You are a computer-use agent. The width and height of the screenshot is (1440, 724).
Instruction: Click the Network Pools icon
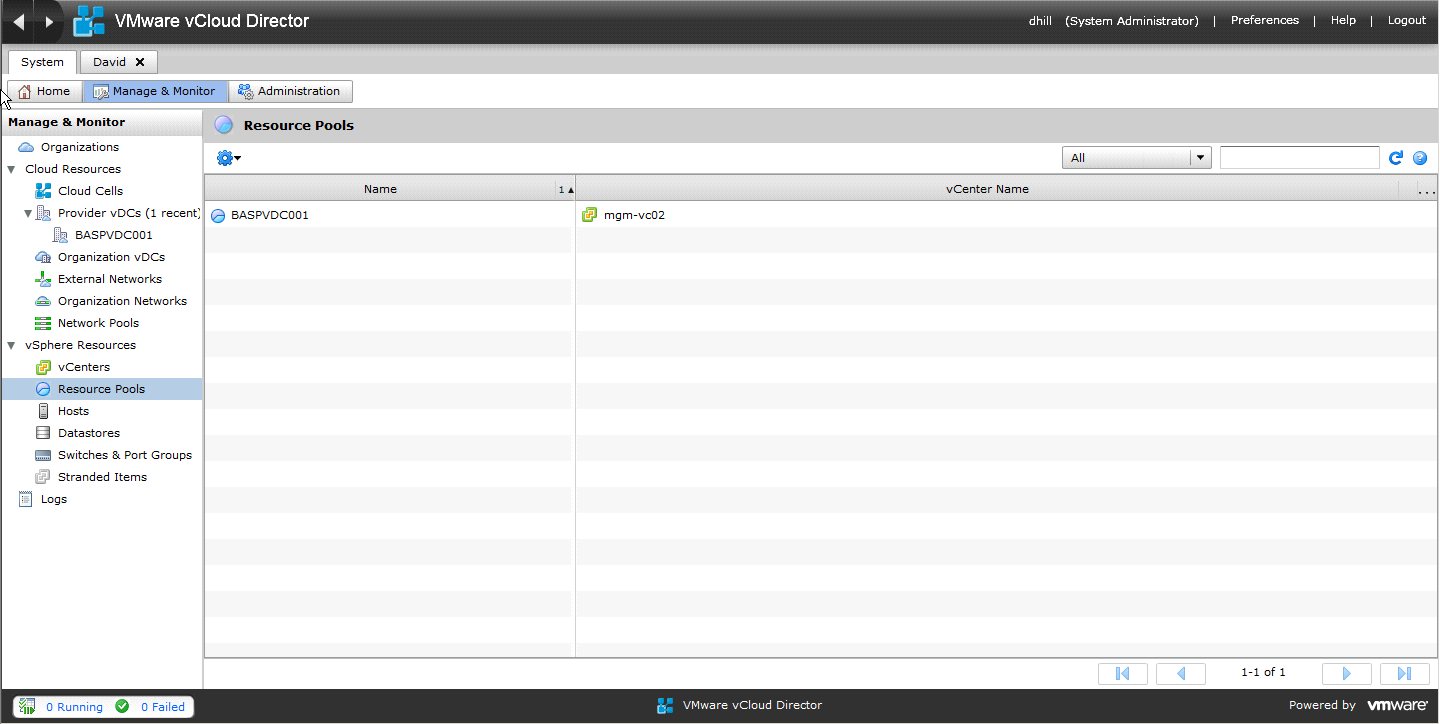pyautogui.click(x=43, y=323)
